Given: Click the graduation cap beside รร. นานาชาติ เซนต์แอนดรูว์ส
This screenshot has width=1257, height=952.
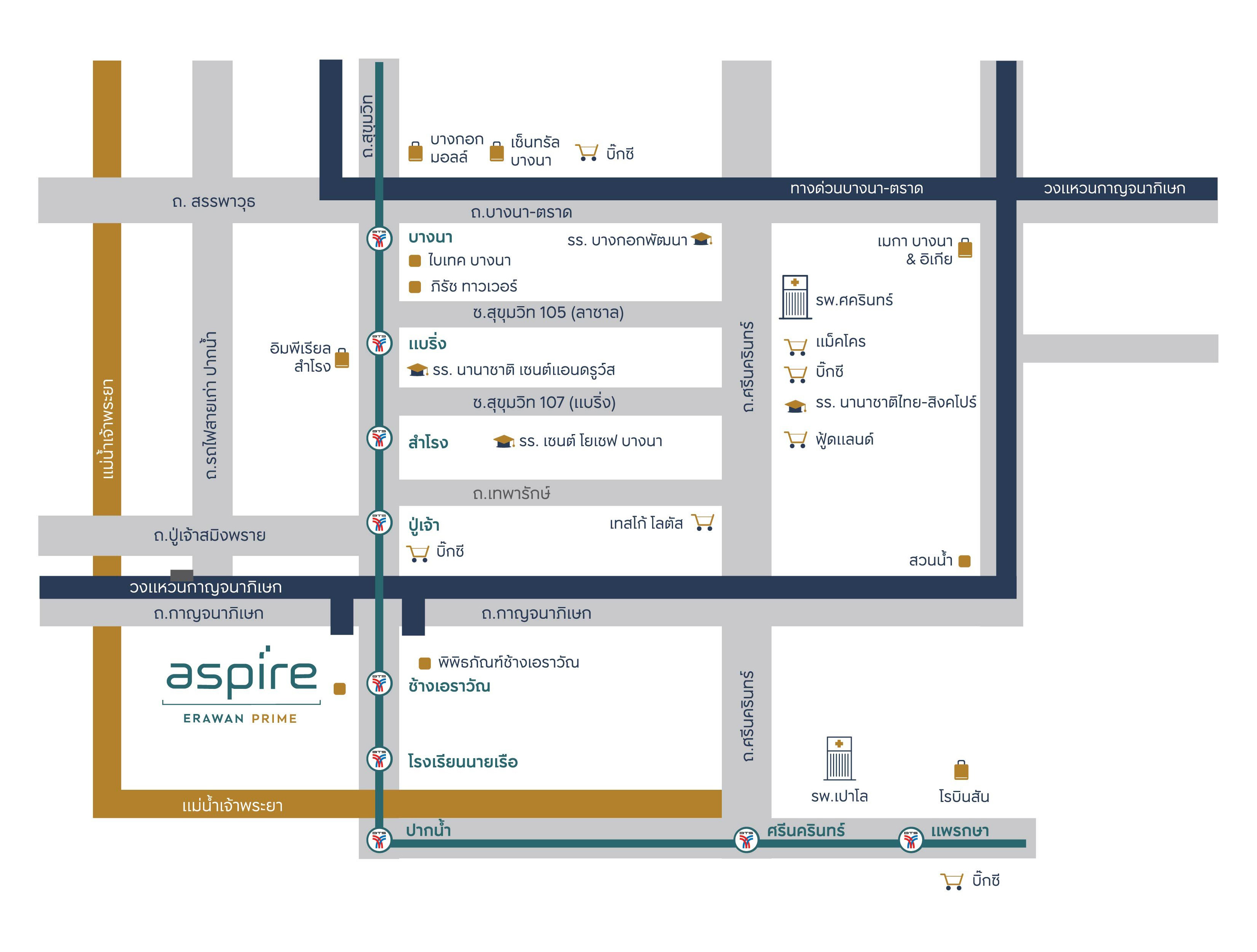Looking at the screenshot, I should 418,370.
